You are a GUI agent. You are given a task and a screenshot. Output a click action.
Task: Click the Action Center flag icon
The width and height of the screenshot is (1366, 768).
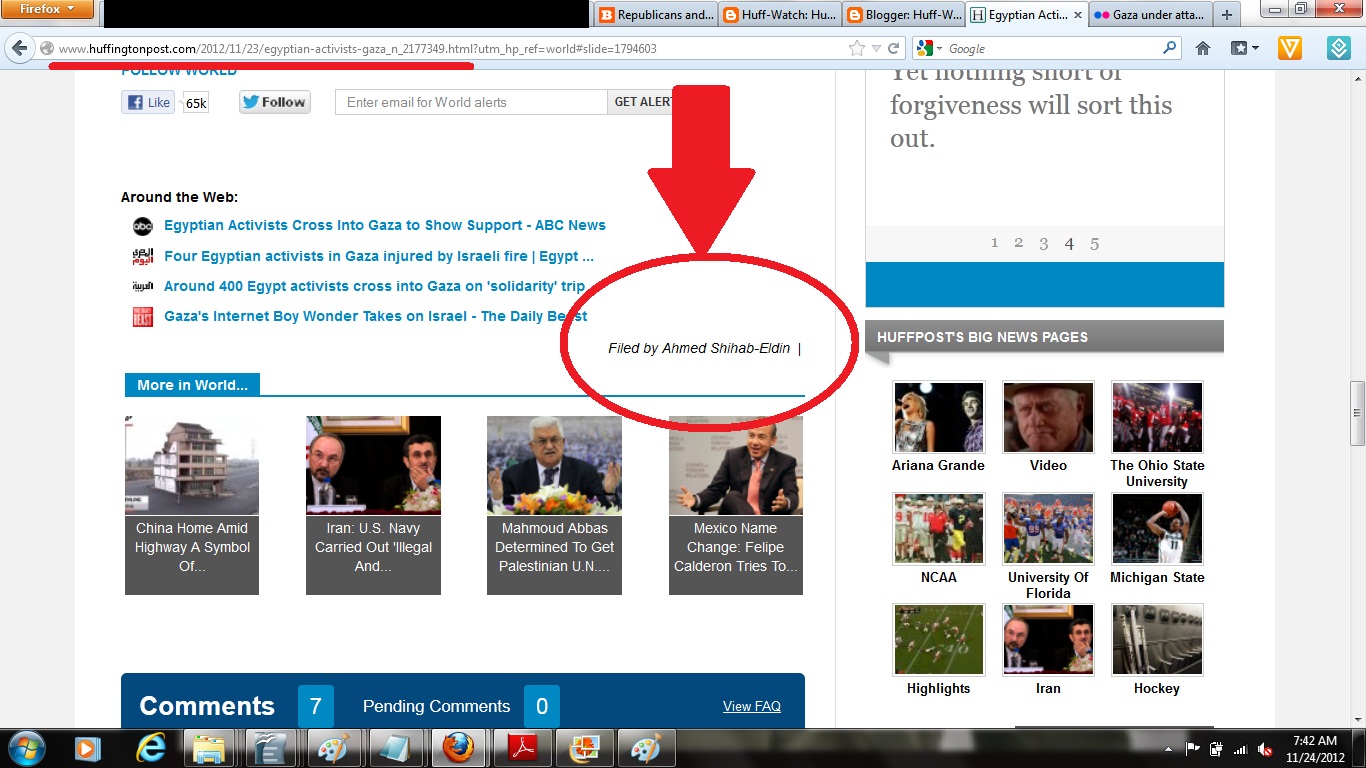click(x=1193, y=749)
